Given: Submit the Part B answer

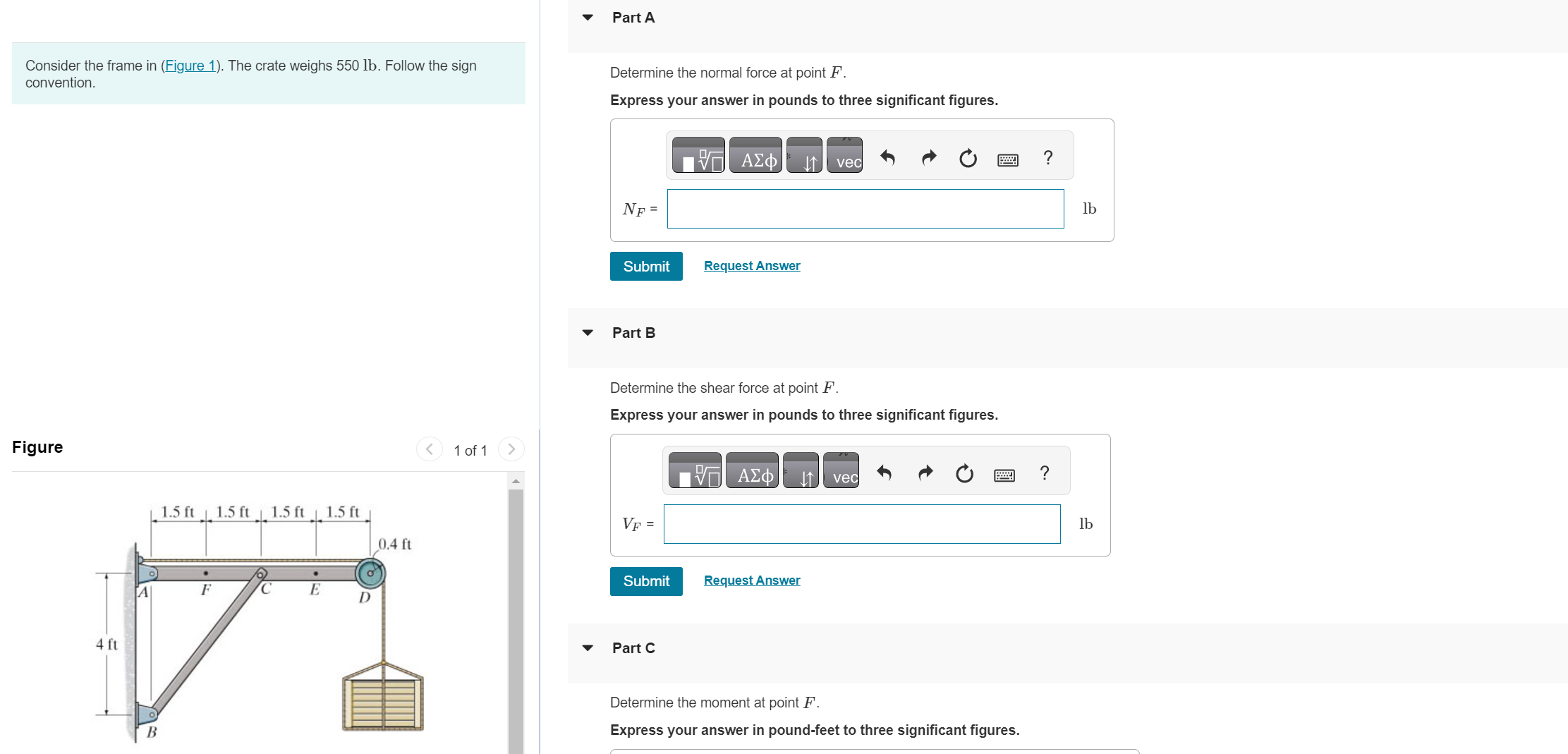Looking at the screenshot, I should pyautogui.click(x=646, y=582).
